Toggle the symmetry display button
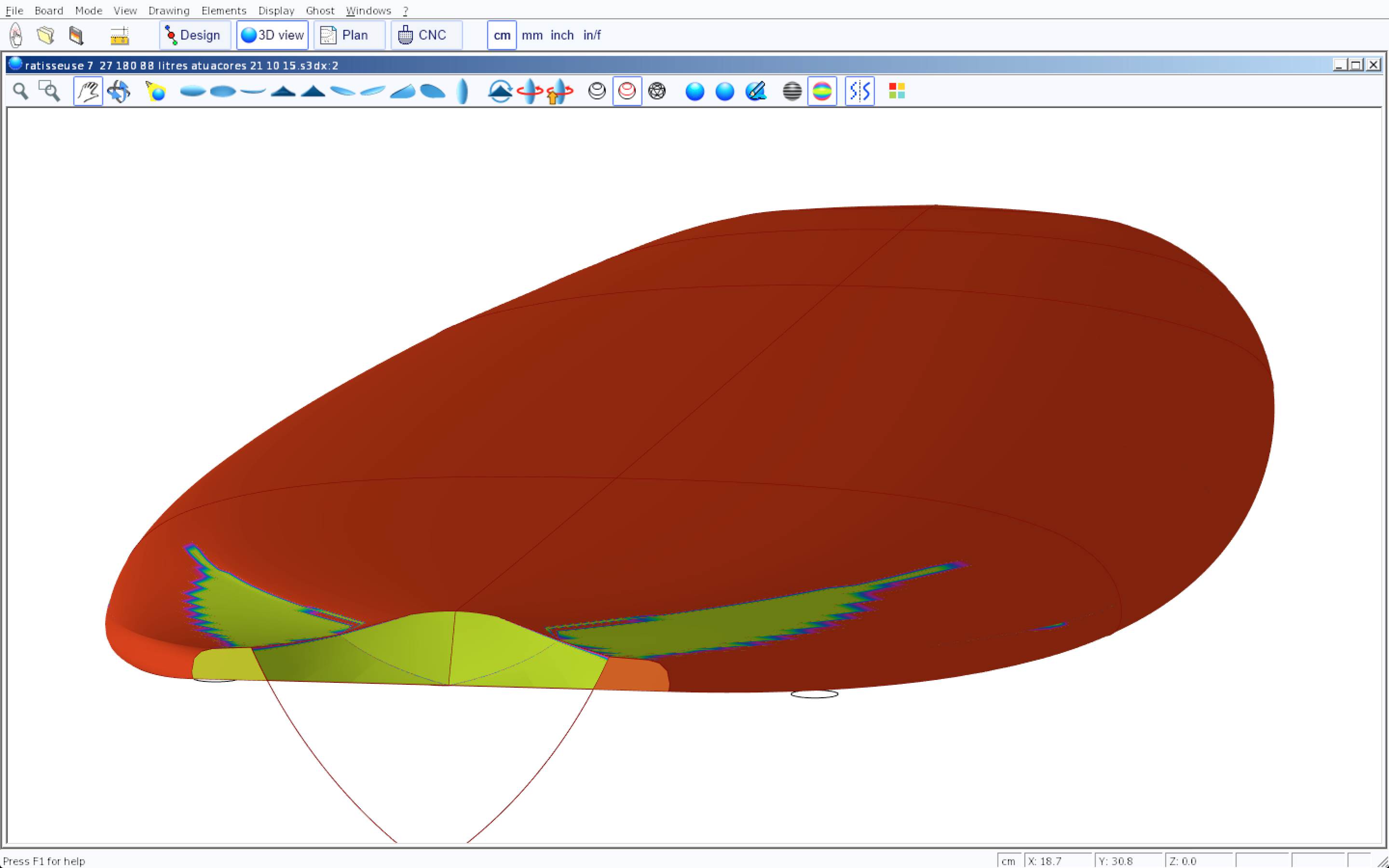Image resolution: width=1389 pixels, height=868 pixels. tap(859, 91)
